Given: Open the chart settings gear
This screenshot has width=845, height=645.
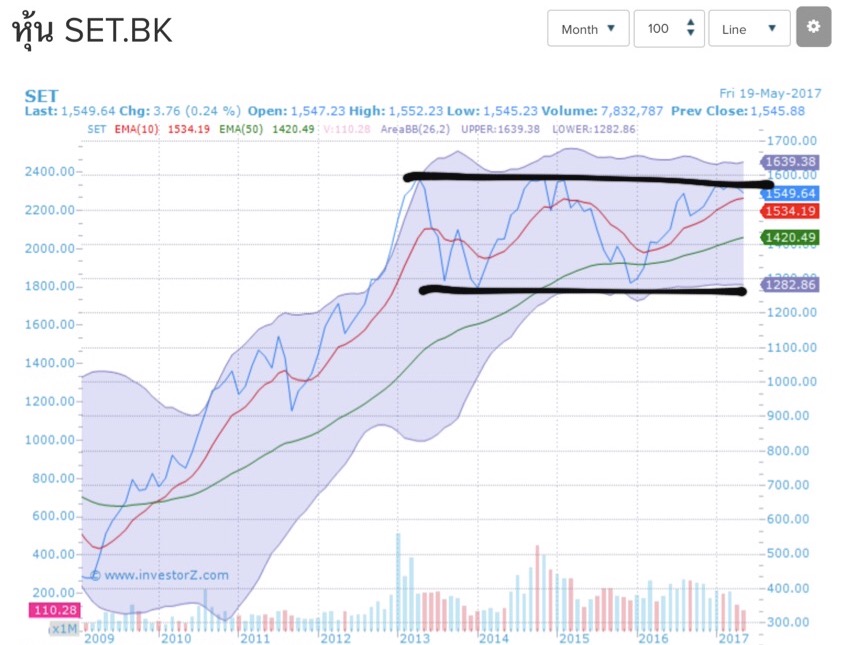Looking at the screenshot, I should click(x=813, y=28).
